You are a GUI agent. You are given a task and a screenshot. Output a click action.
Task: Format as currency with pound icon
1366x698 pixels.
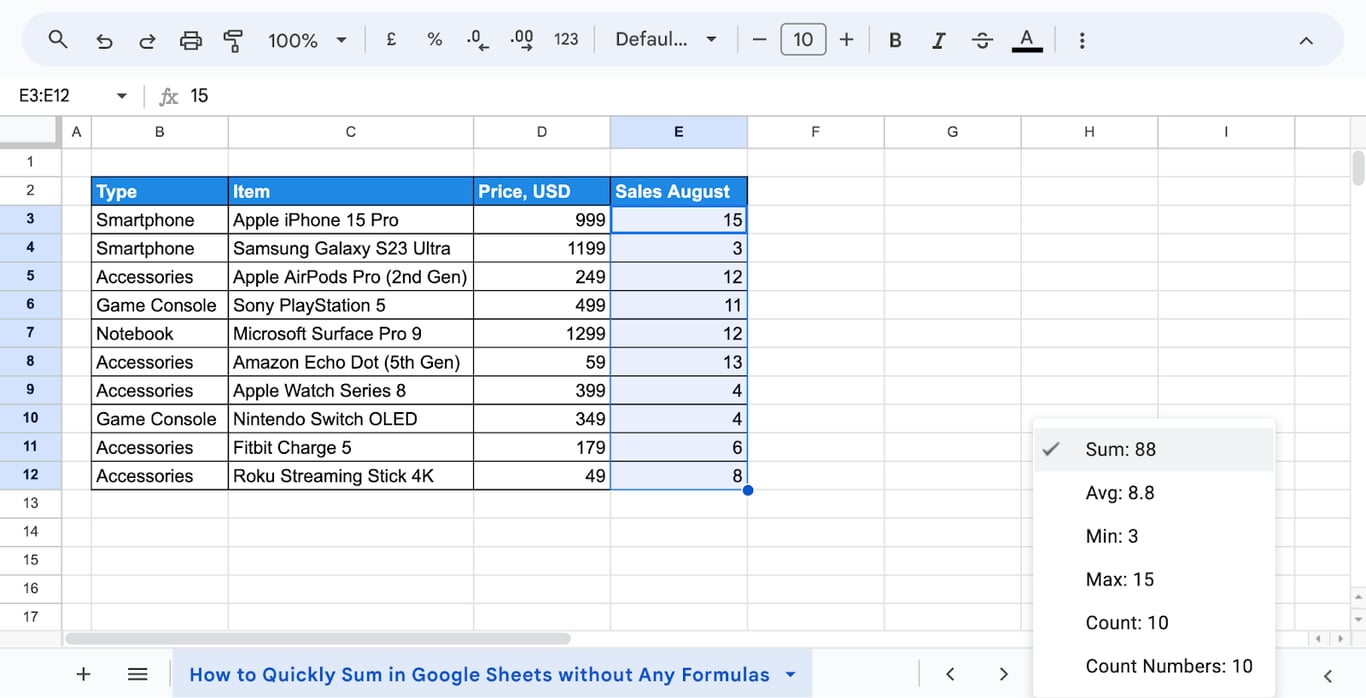point(391,40)
